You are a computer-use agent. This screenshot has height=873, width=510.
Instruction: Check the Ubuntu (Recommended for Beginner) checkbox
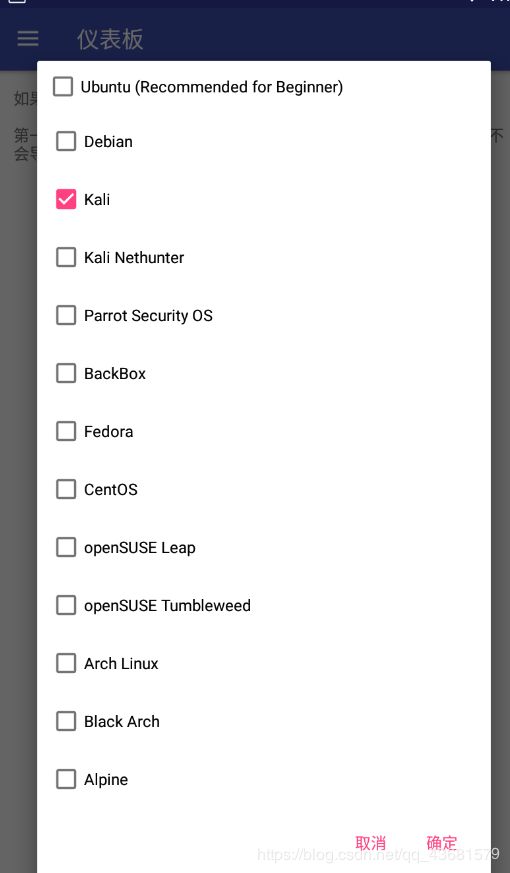click(63, 86)
